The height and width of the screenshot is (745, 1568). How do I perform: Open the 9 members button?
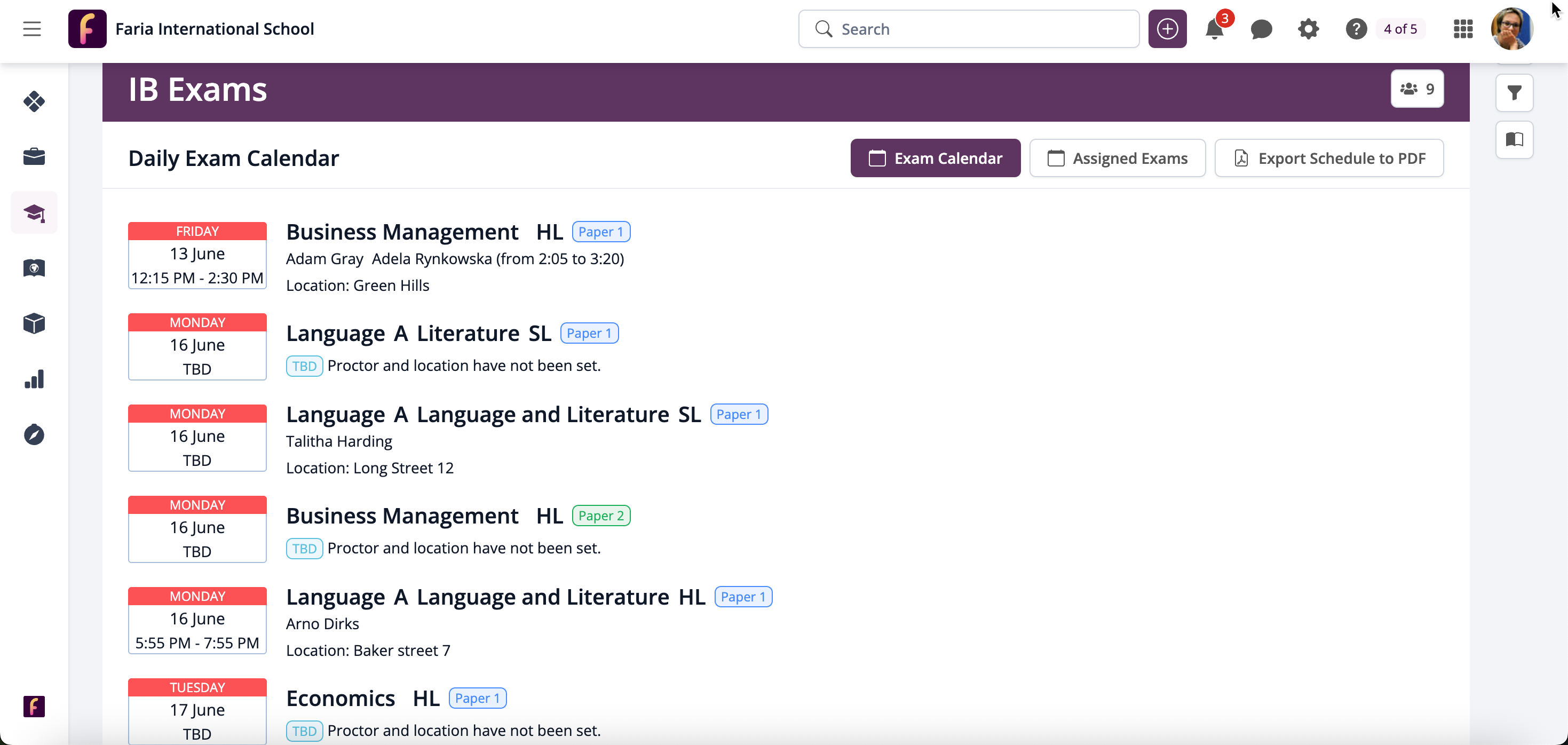(x=1416, y=89)
